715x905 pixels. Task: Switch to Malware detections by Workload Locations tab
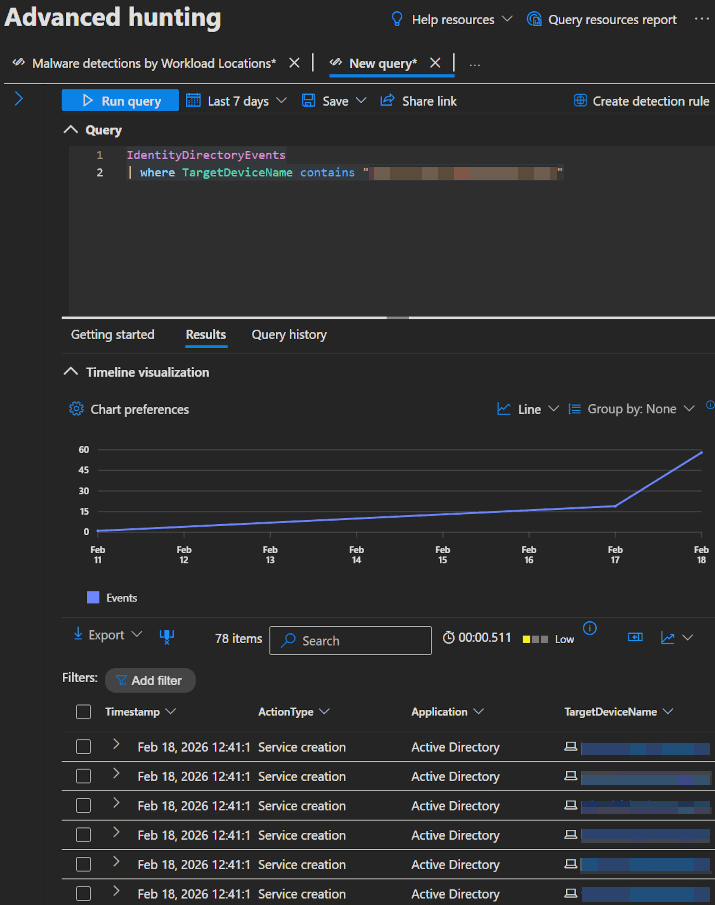coord(153,63)
